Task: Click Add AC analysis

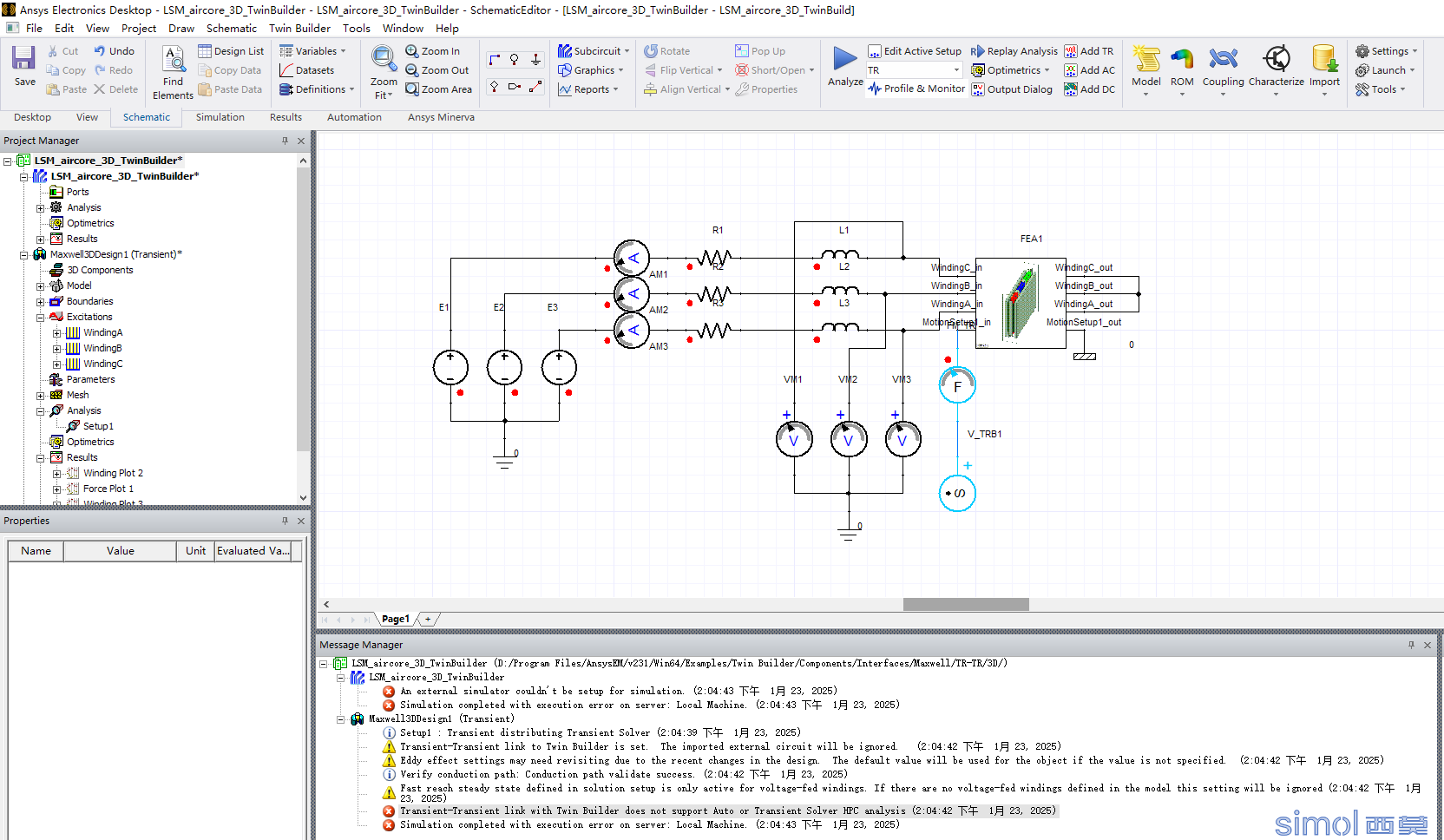Action: (x=1090, y=70)
